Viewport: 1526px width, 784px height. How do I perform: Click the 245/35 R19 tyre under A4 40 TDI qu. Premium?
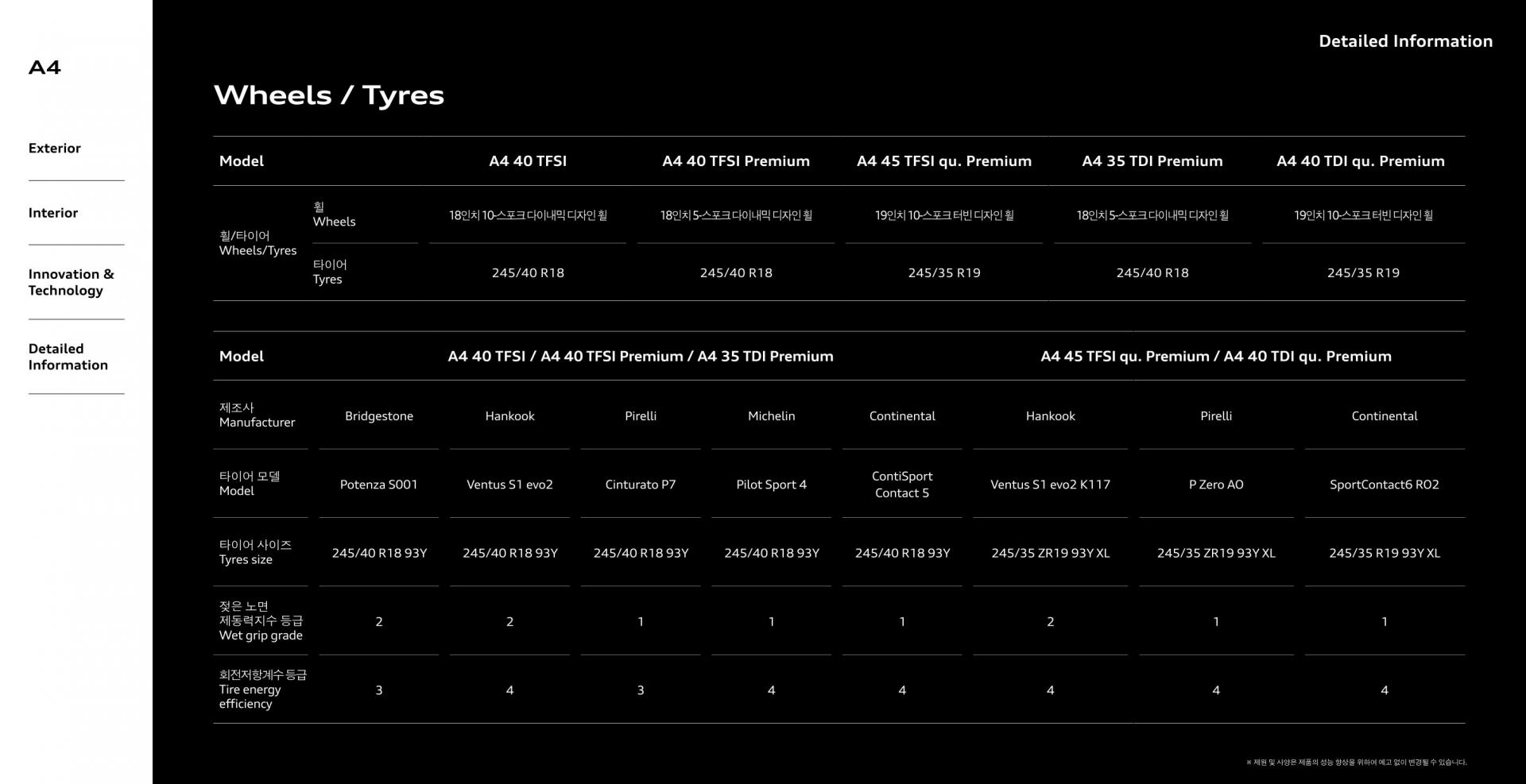coord(1363,272)
